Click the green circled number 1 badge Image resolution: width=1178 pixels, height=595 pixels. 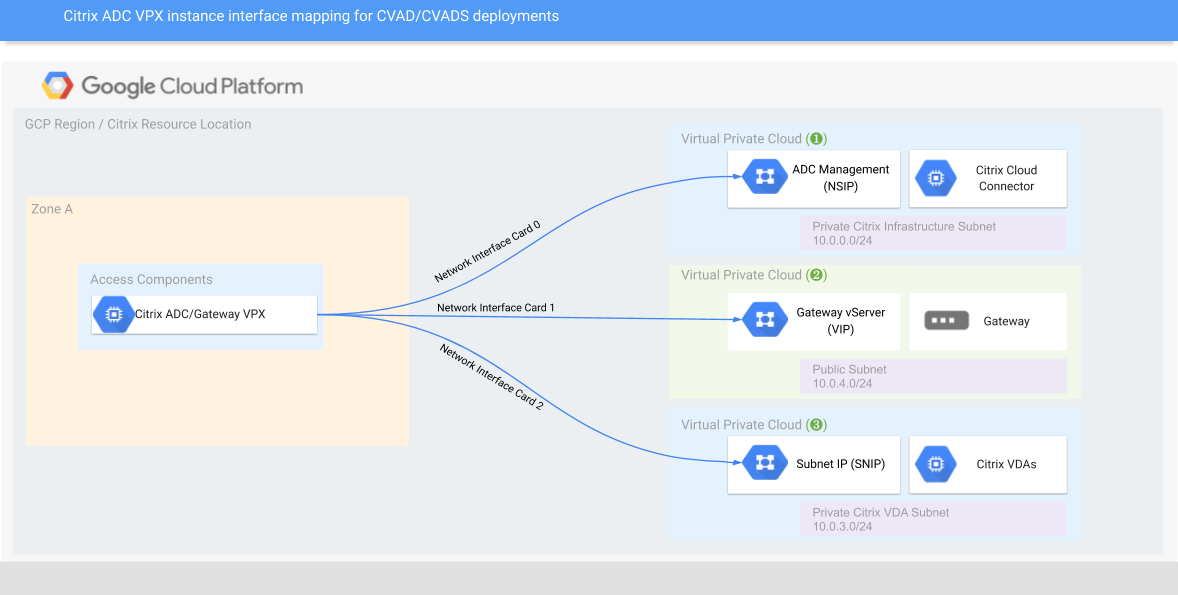tap(816, 139)
